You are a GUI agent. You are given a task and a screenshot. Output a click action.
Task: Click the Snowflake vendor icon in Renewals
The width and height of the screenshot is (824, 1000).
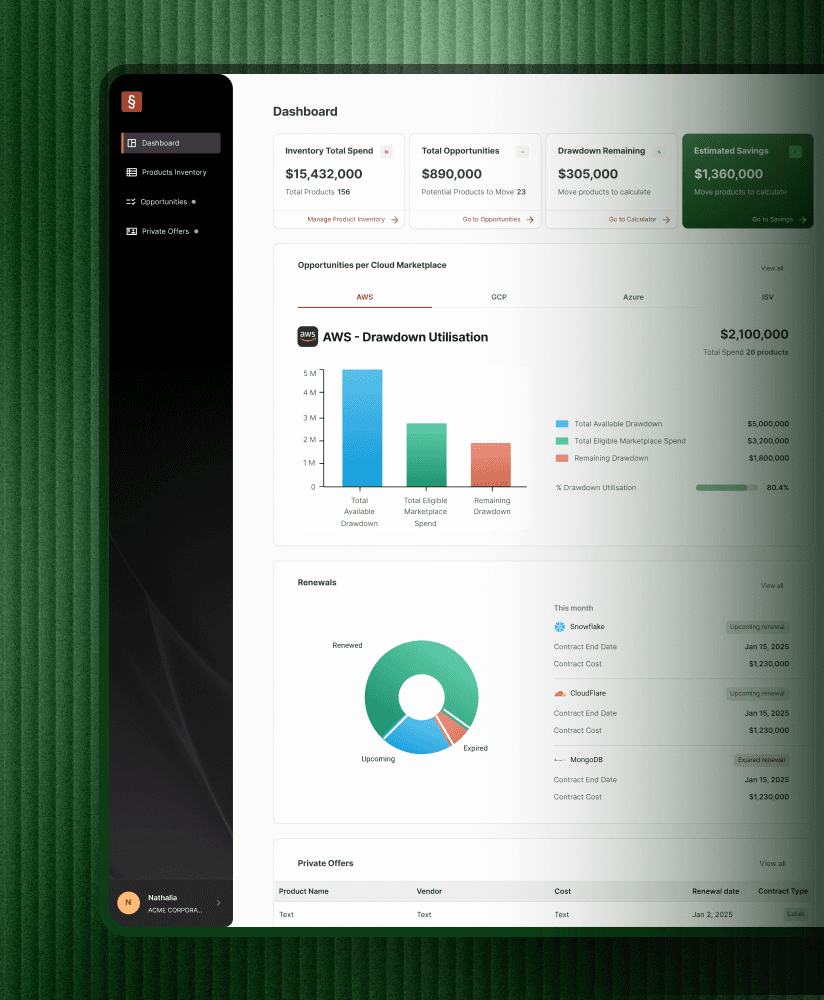[x=558, y=626]
